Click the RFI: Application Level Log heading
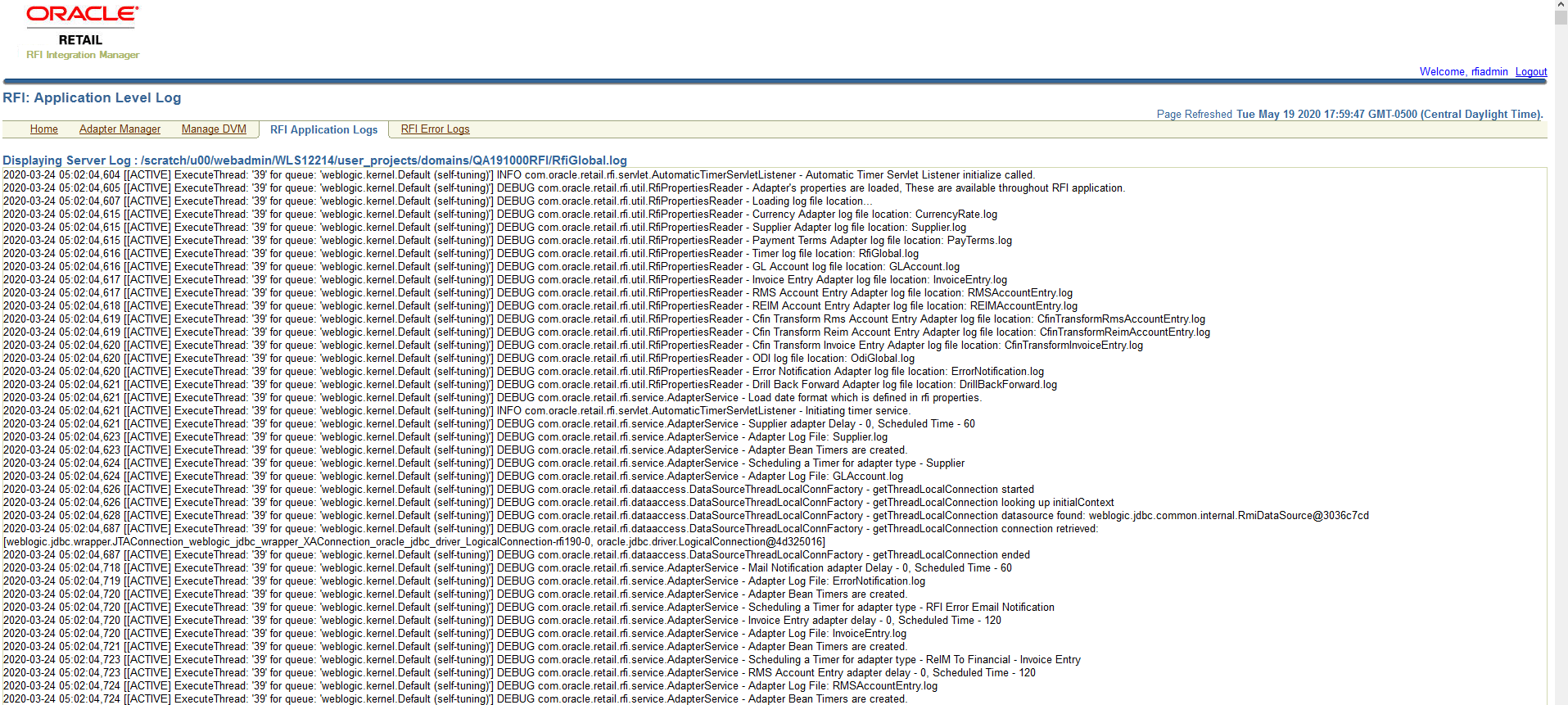Viewport: 1568px width, 705px height. coord(92,97)
